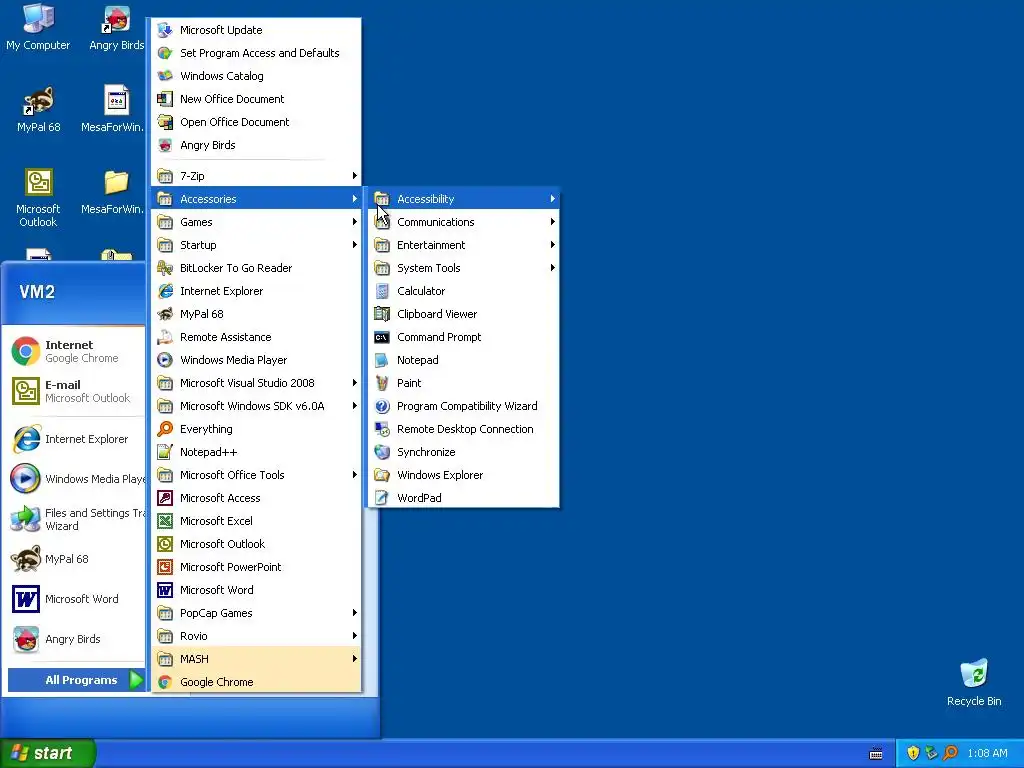This screenshot has height=768, width=1024.
Task: Open the Microsoft Access icon
Action: [165, 498]
